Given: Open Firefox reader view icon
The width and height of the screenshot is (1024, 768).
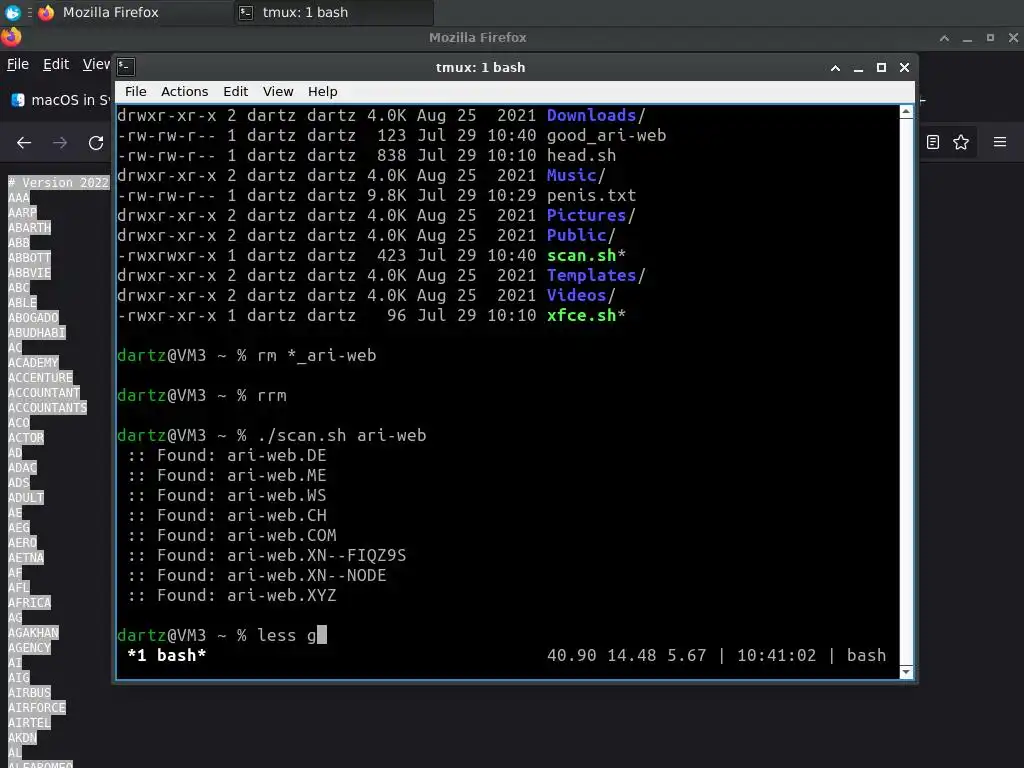Looking at the screenshot, I should [933, 142].
